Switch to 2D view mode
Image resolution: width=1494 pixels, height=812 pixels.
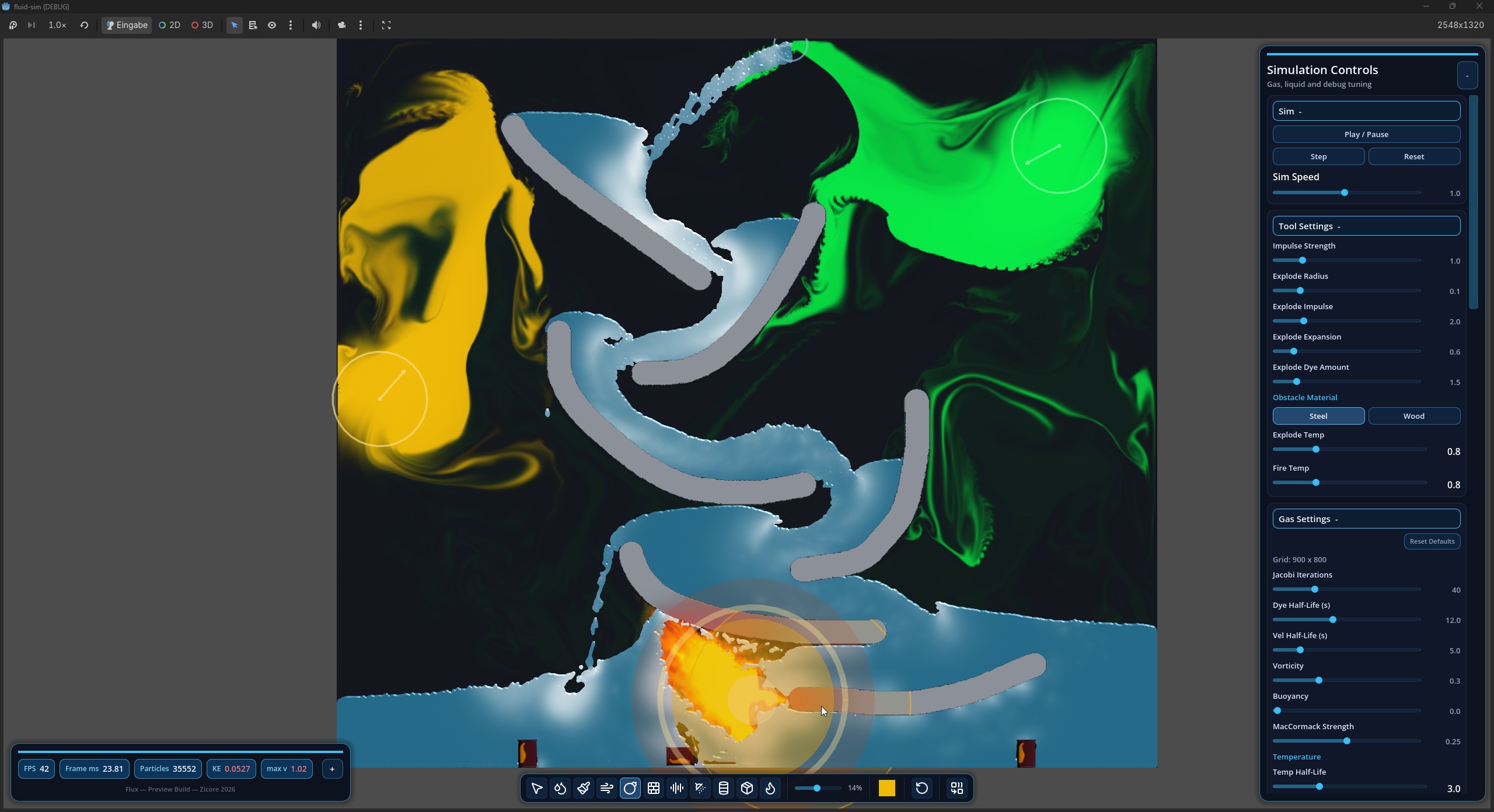click(169, 25)
